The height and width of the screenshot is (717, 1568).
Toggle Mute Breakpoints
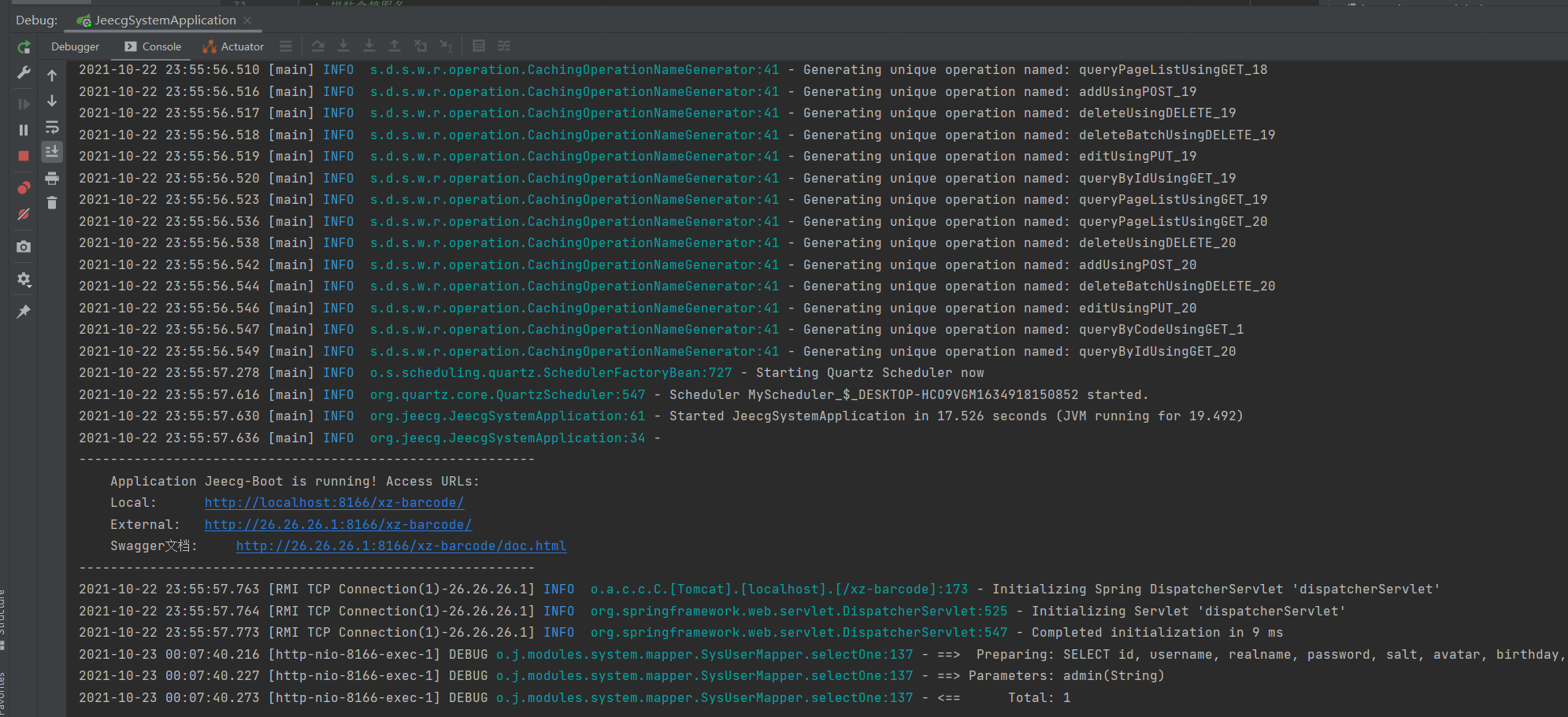pyautogui.click(x=24, y=214)
